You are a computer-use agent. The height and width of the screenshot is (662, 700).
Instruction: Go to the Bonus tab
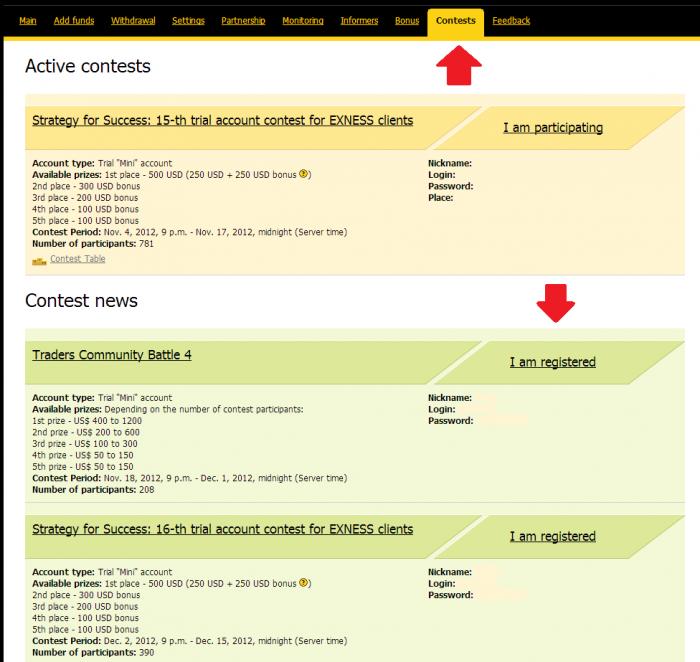407,21
